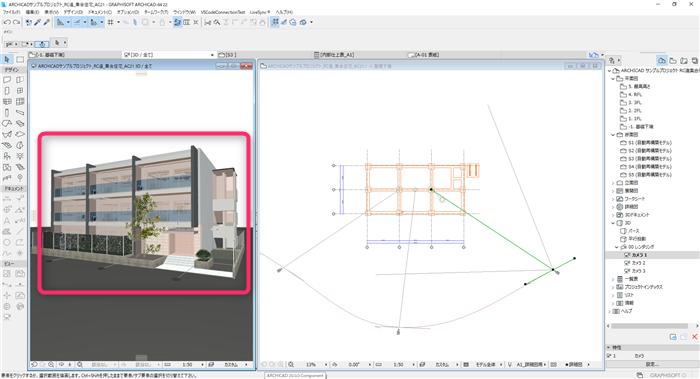Click the navigator horizontal scrollbar
The width and height of the screenshot is (700, 379).
click(652, 326)
